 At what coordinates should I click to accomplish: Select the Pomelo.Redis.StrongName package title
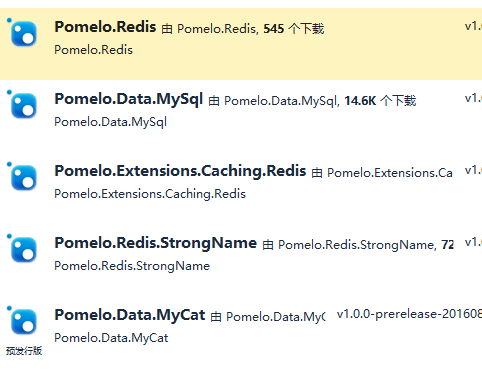tap(156, 243)
